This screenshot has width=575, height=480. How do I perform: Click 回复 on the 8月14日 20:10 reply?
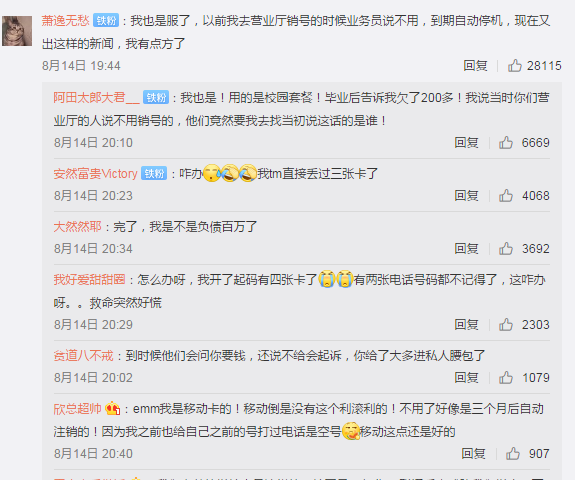(x=466, y=143)
